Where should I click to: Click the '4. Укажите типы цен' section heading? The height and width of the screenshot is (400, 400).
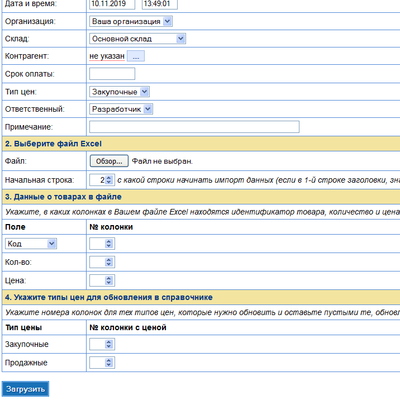(x=109, y=297)
